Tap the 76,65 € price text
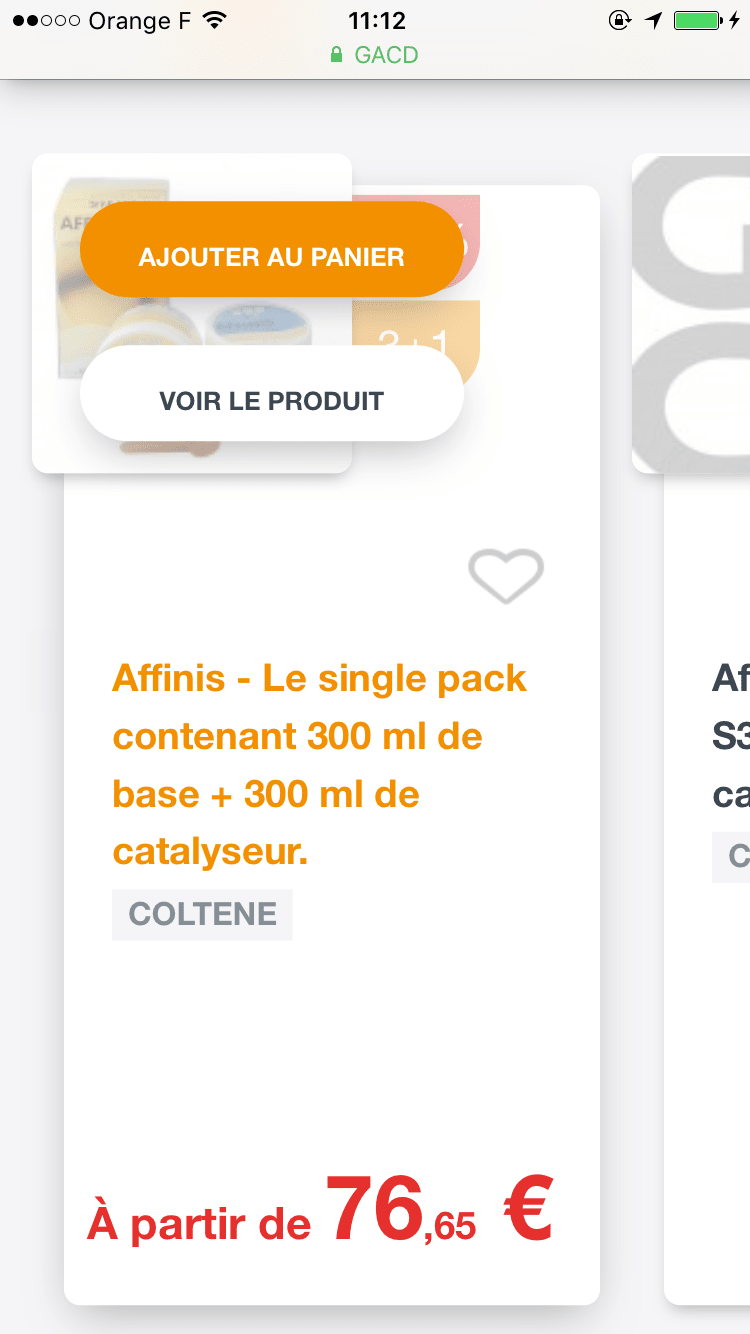Viewport: 750px width, 1334px height. pyautogui.click(x=320, y=1212)
